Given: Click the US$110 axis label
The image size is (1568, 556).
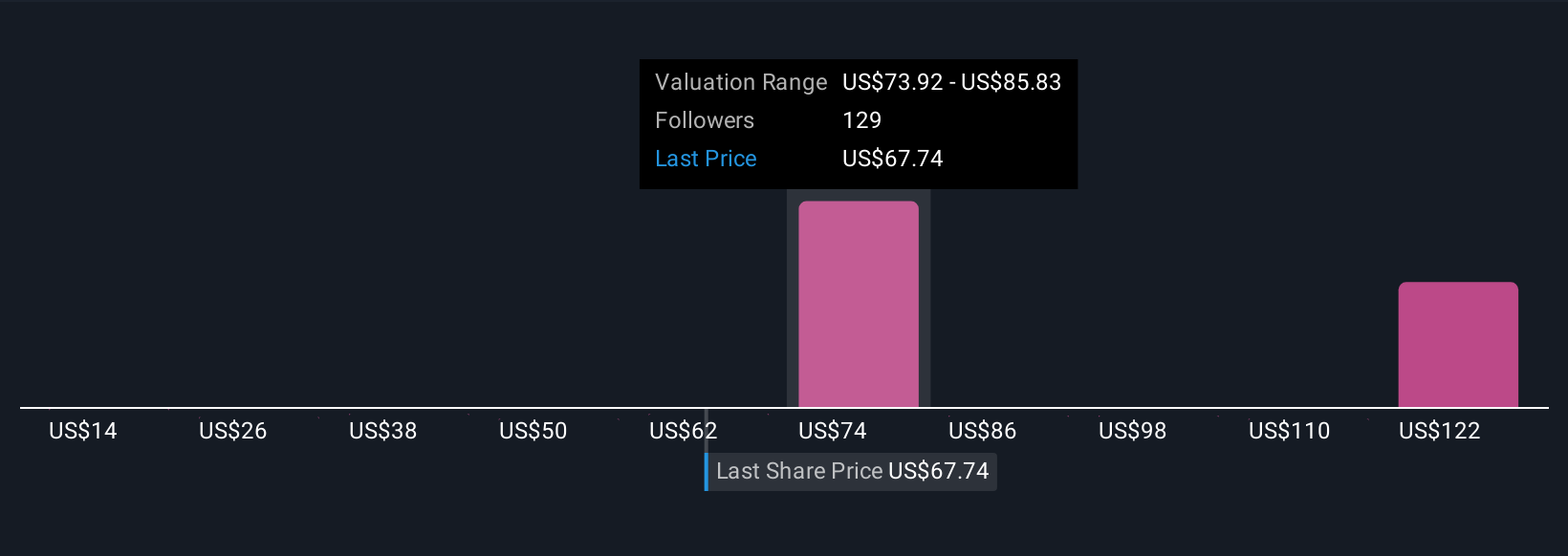Looking at the screenshot, I should (1290, 431).
